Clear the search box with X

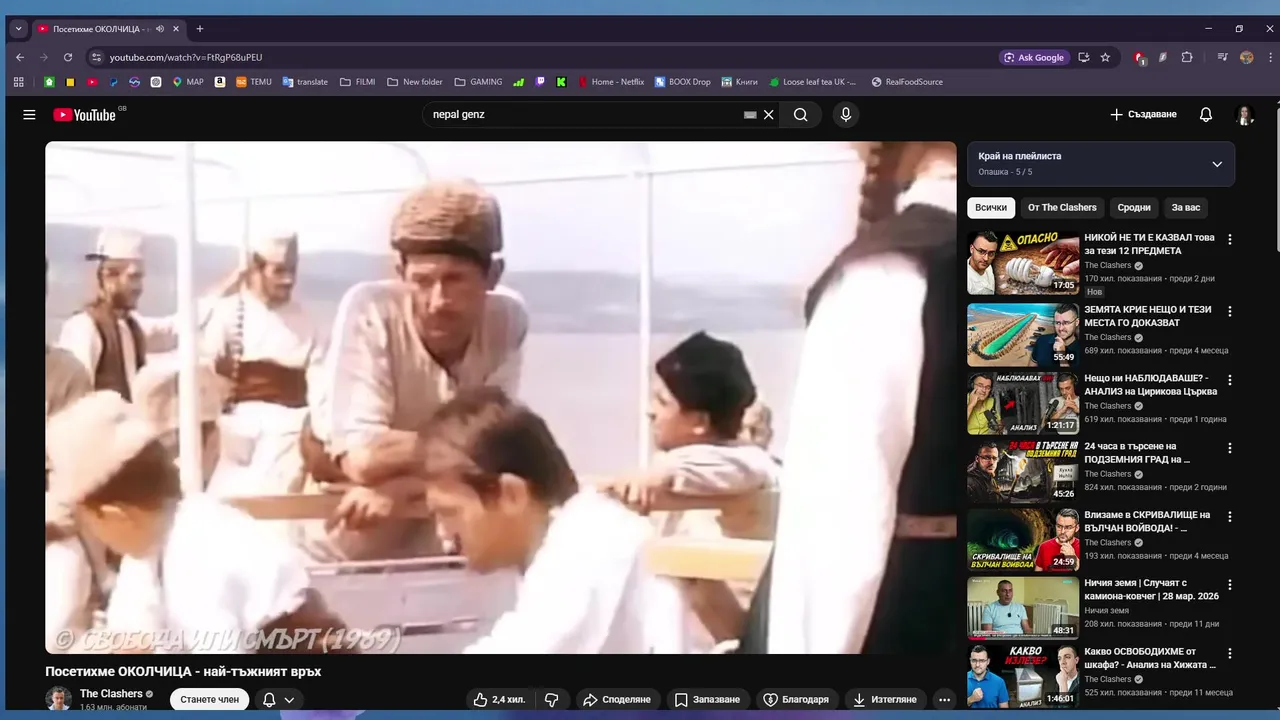point(769,115)
